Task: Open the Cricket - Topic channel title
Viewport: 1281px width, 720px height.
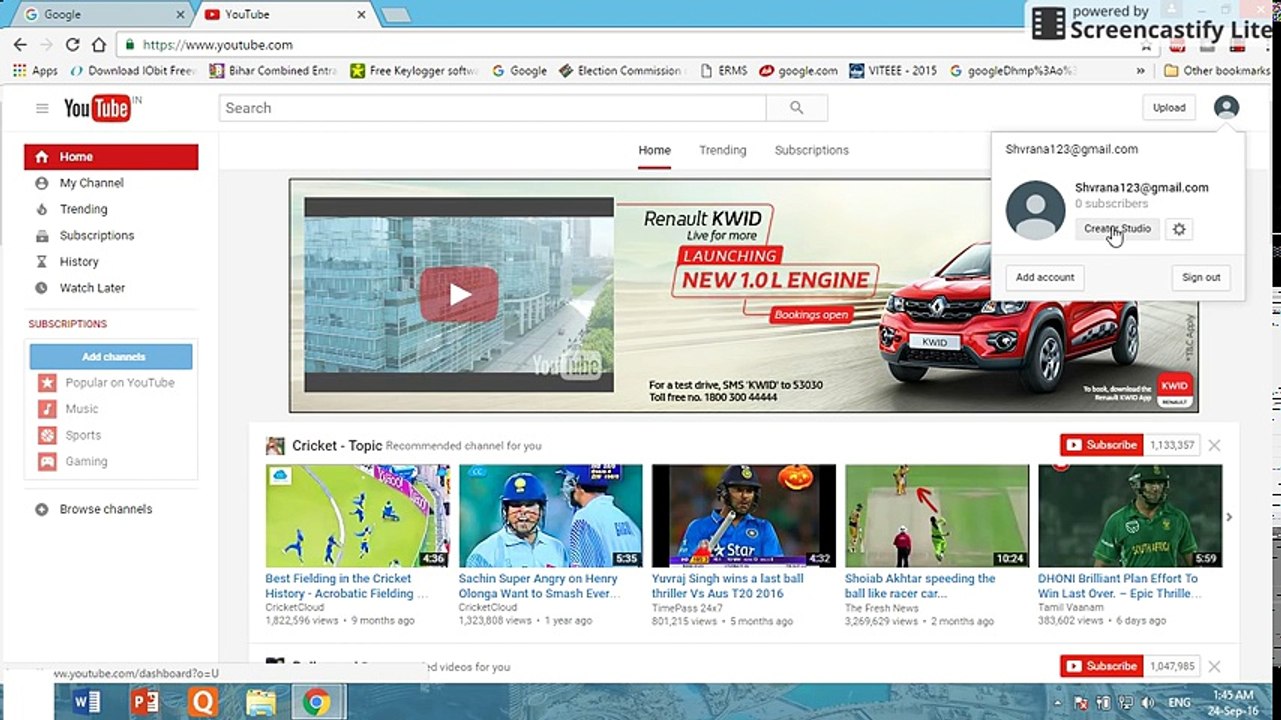Action: coord(337,446)
